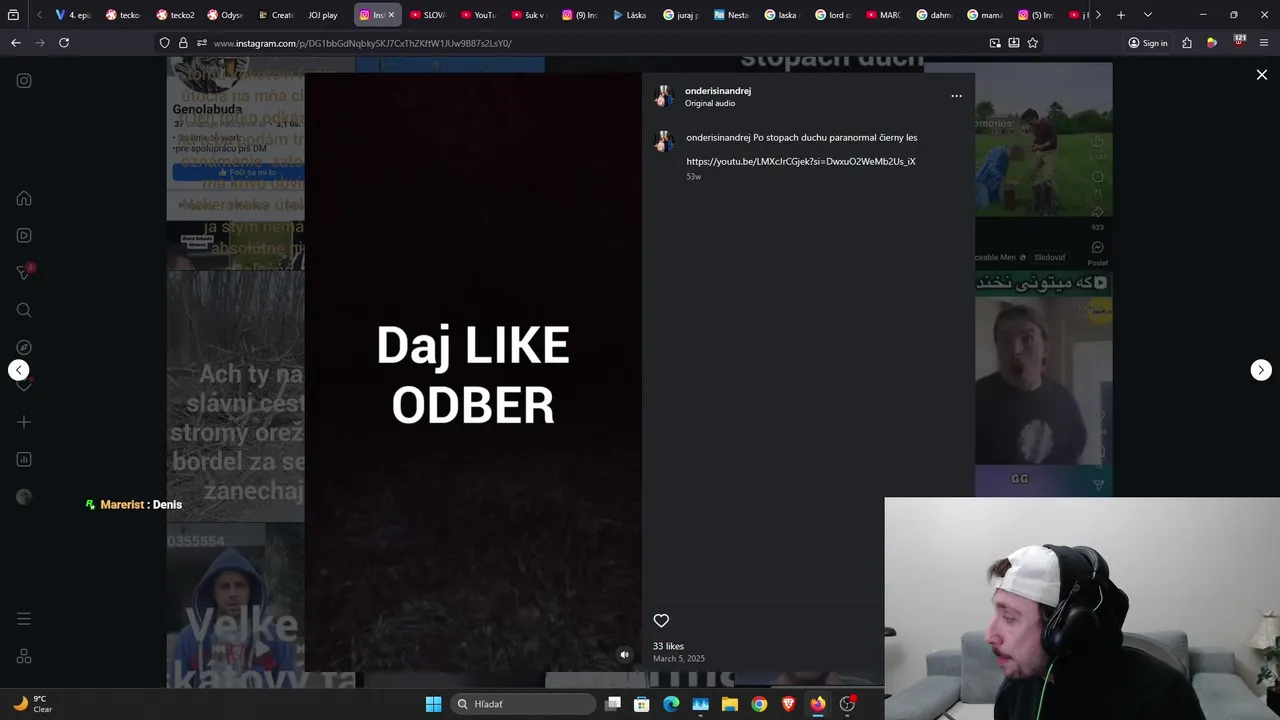This screenshot has height=720, width=1280.
Task: Open Google Chrome from taskbar
Action: (x=759, y=704)
